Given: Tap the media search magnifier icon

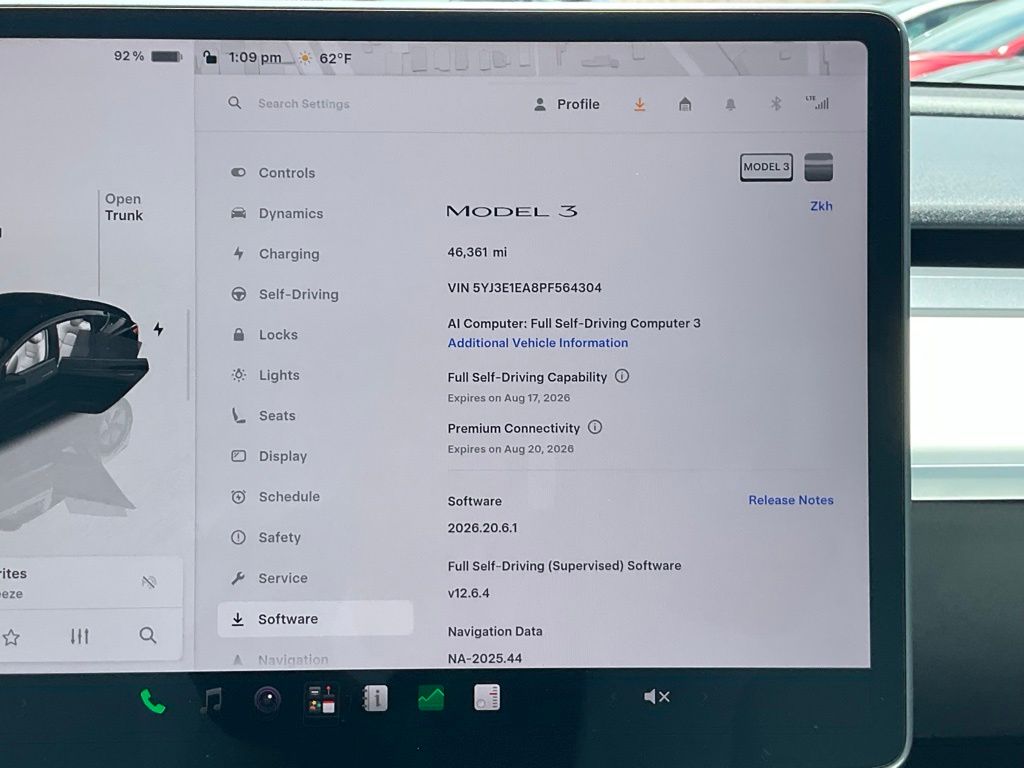Looking at the screenshot, I should [x=148, y=635].
